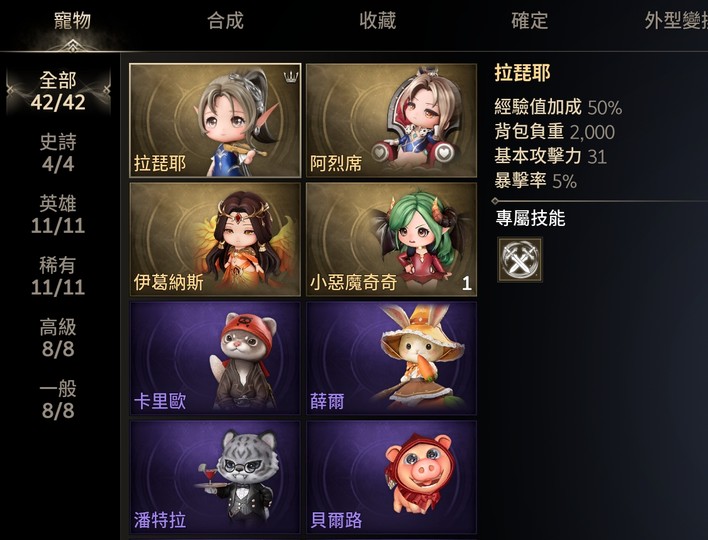The image size is (708, 540).
Task: Show 稀有 11/11 pets only
Action: (x=58, y=276)
